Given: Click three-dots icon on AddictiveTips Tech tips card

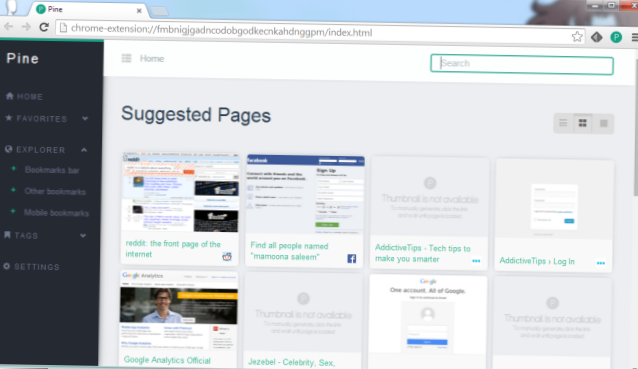Looking at the screenshot, I should tap(476, 261).
